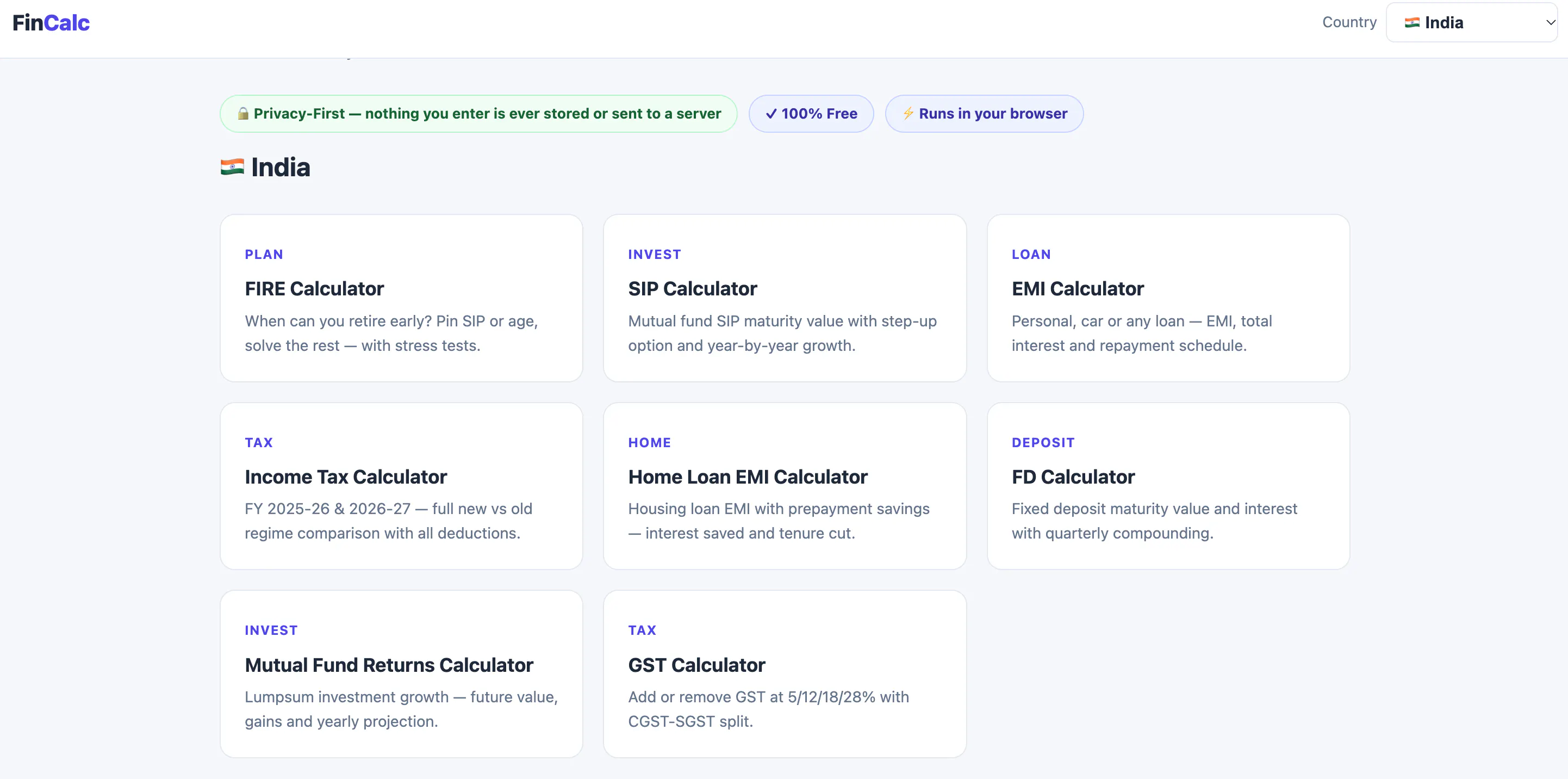This screenshot has height=779, width=1568.
Task: Open the Mutual Fund Returns Calculator card
Action: click(401, 673)
